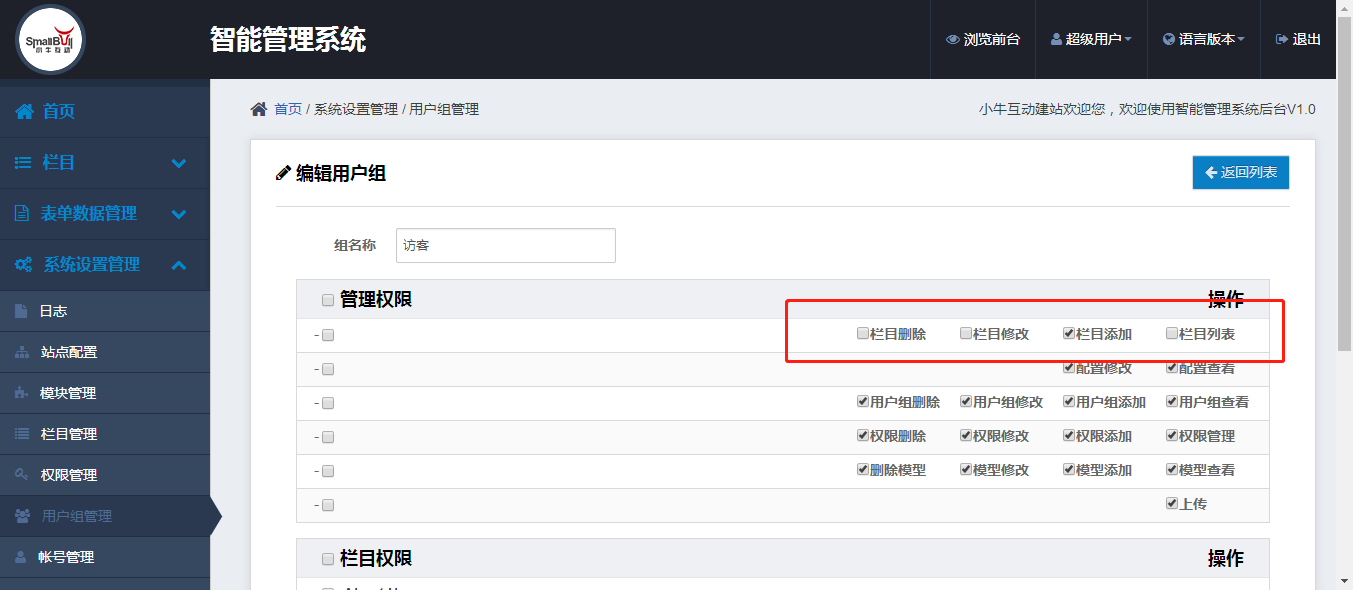Toggle the 管理权限 select-all checkbox

point(328,300)
